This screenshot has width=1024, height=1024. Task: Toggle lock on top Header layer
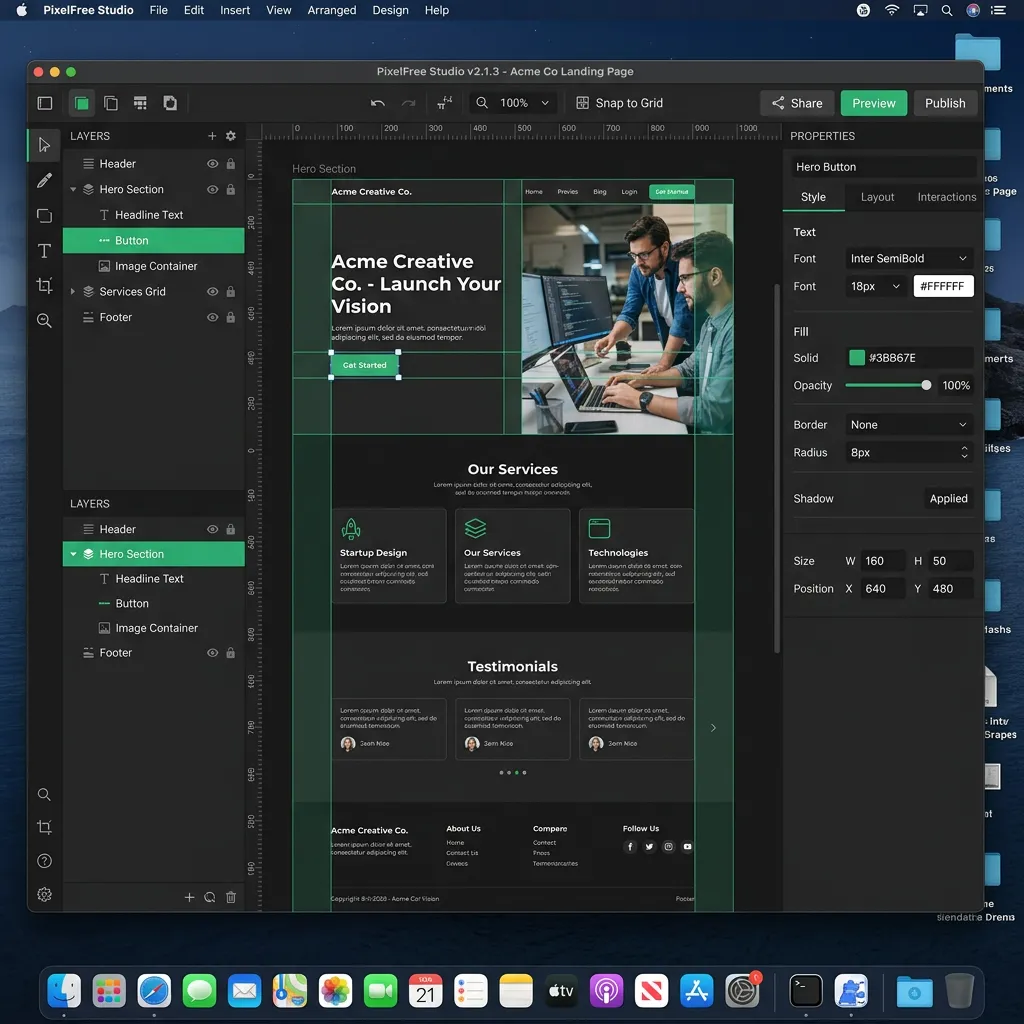pos(231,164)
